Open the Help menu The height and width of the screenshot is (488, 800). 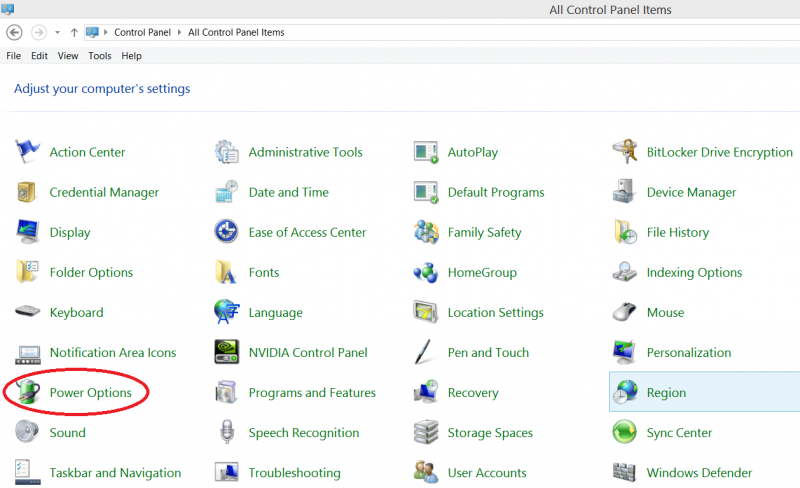click(x=131, y=56)
